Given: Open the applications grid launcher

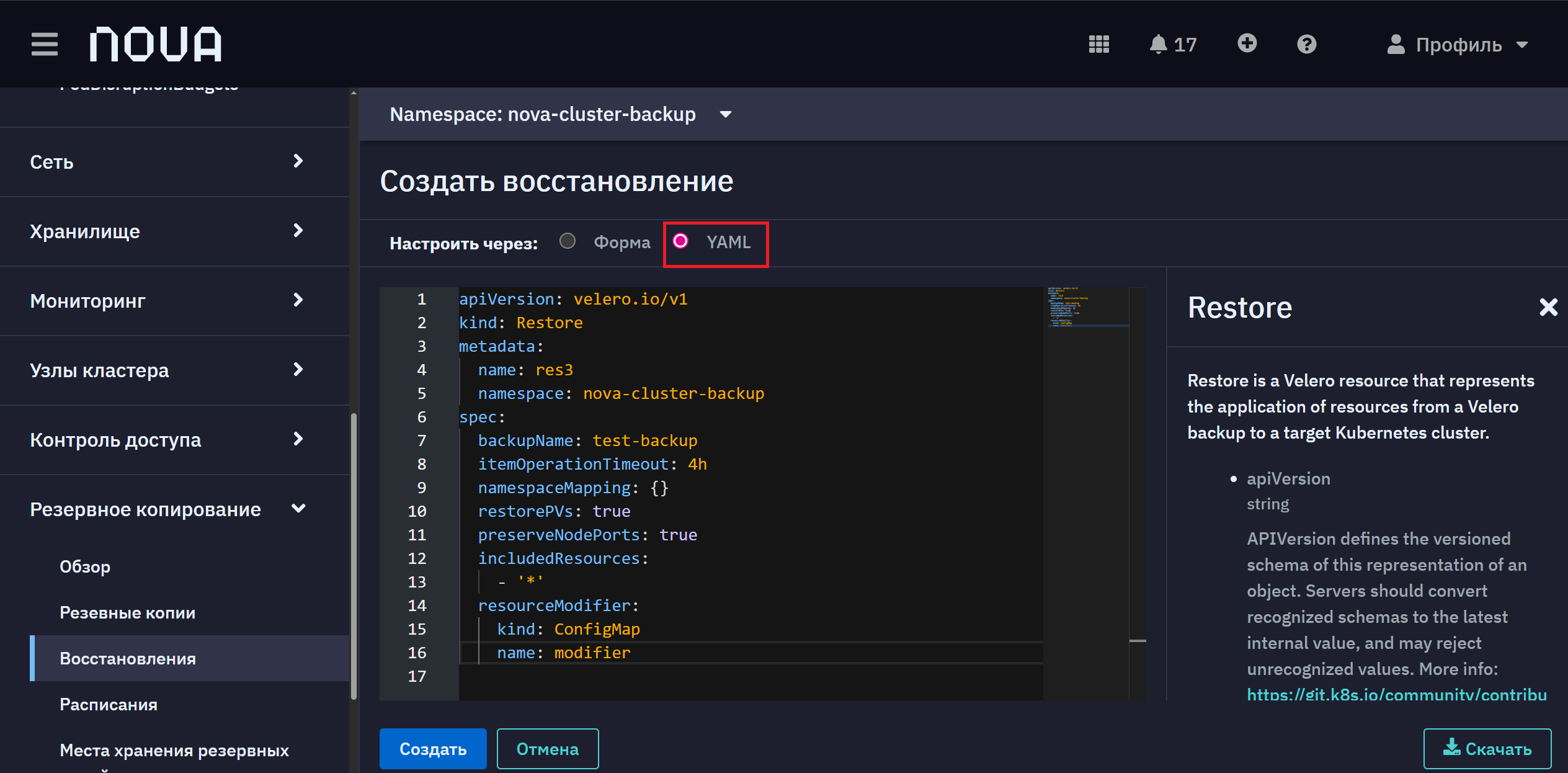Looking at the screenshot, I should pyautogui.click(x=1098, y=44).
